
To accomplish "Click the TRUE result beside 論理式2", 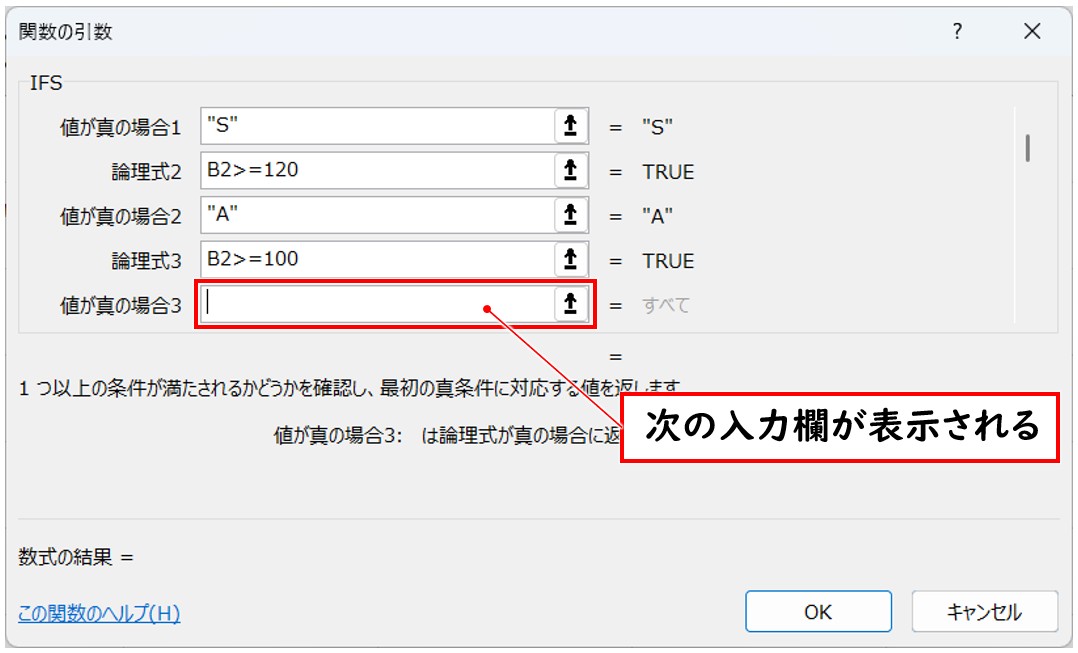I will click(668, 172).
